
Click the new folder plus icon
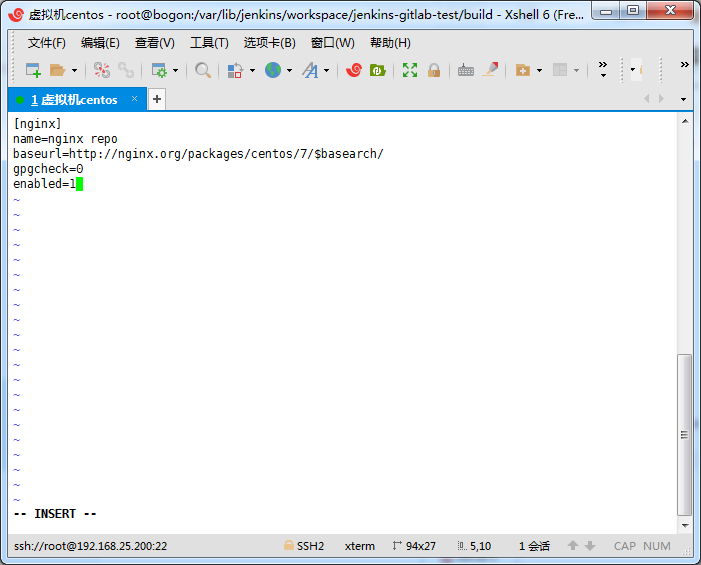click(523, 70)
